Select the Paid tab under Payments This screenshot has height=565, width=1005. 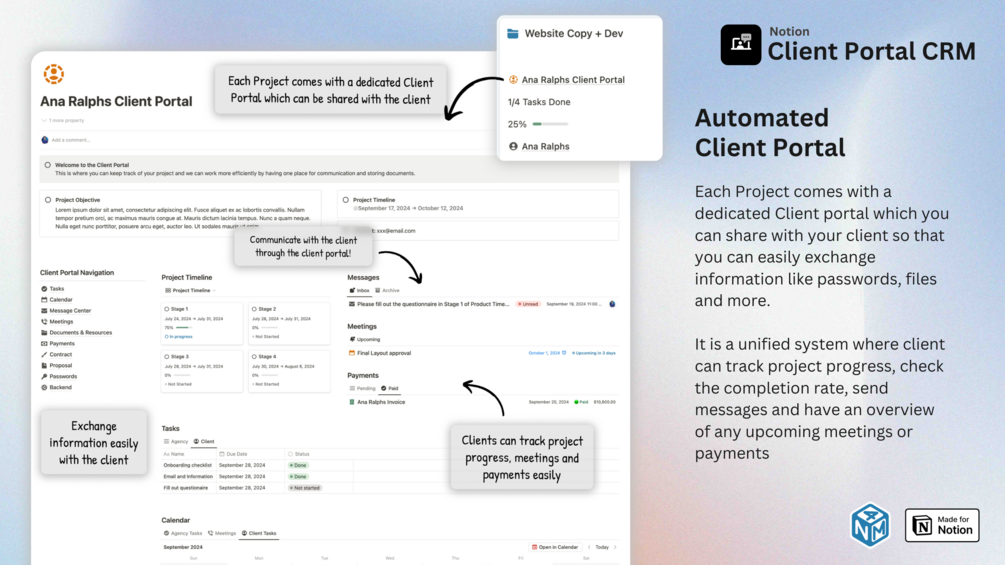coord(390,388)
